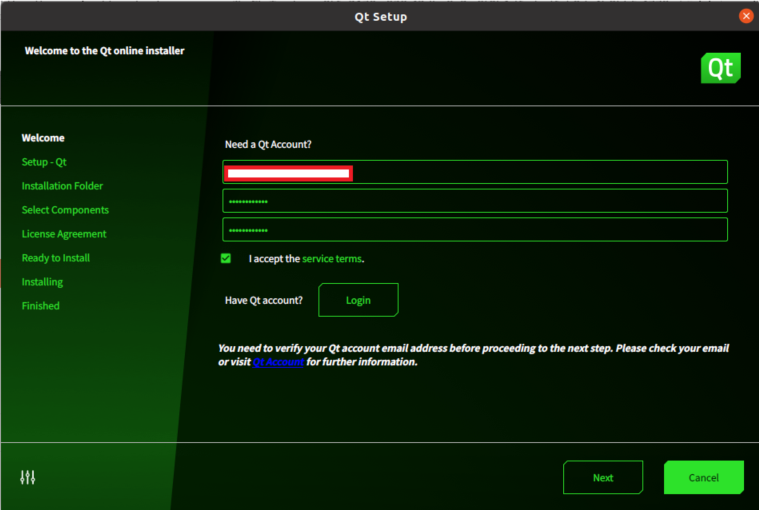Click the email verification warning message
Screen dimensions: 759x510
coord(473,355)
